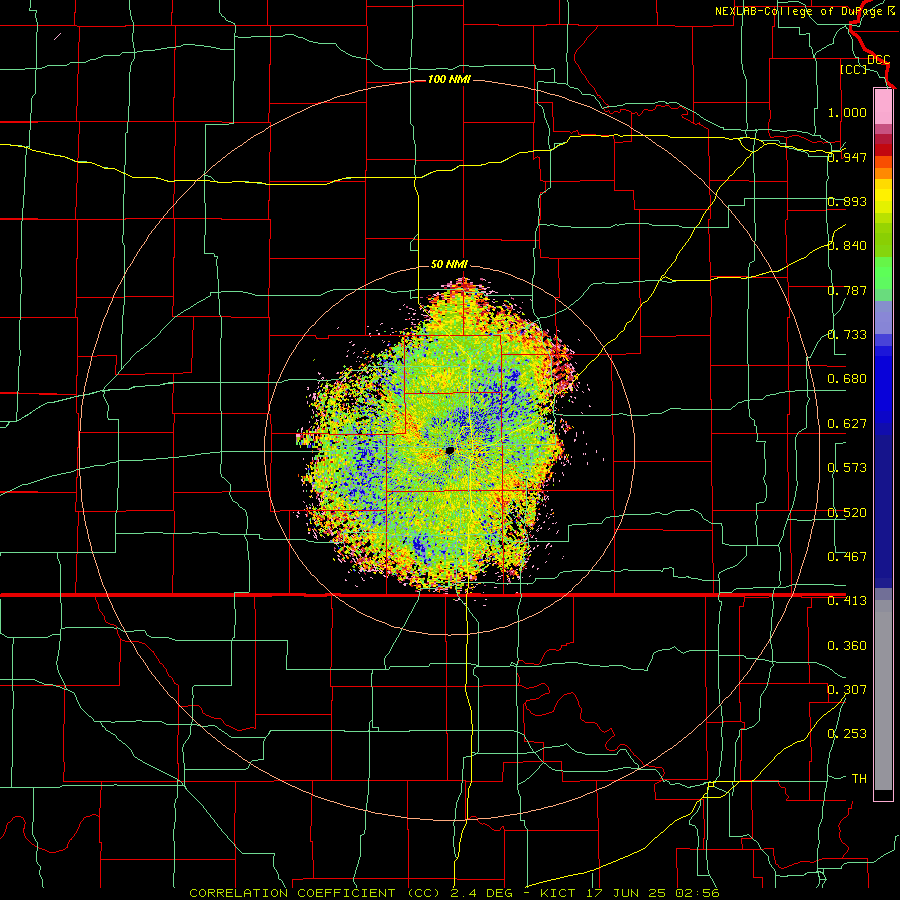The width and height of the screenshot is (900, 900).
Task: Click the 0.573 legend value
Action: pyautogui.click(x=847, y=468)
